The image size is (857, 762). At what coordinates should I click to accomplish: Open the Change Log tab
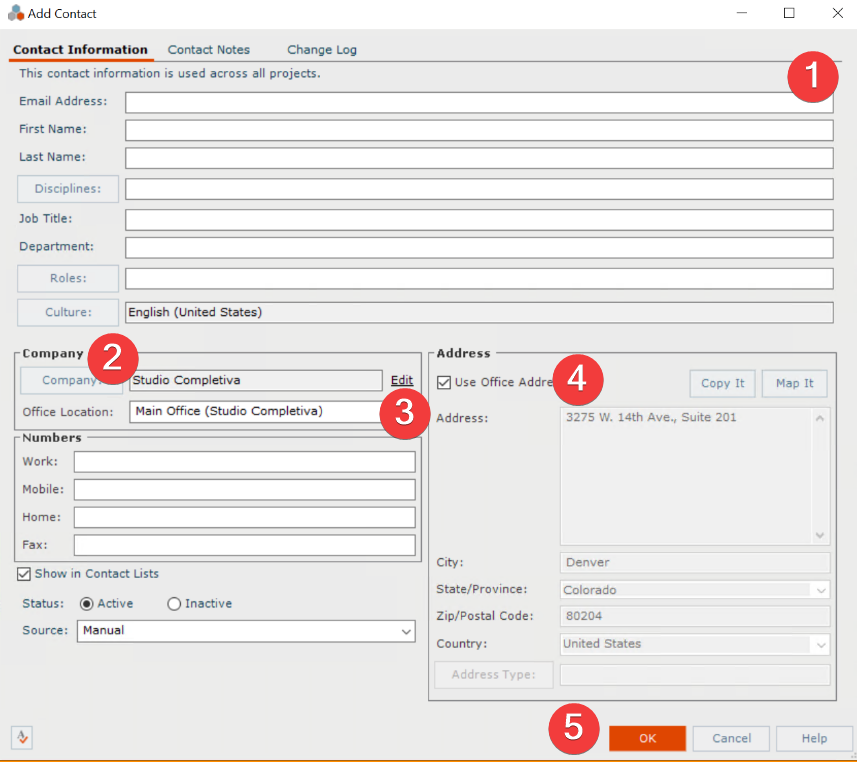(321, 49)
